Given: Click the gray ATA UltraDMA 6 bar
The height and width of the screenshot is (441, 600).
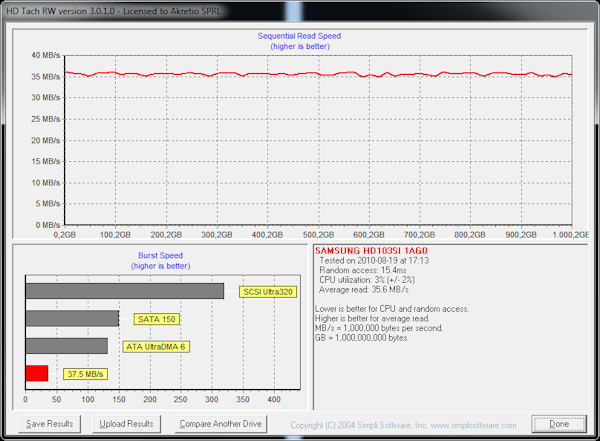Looking at the screenshot, I should 66,346.
